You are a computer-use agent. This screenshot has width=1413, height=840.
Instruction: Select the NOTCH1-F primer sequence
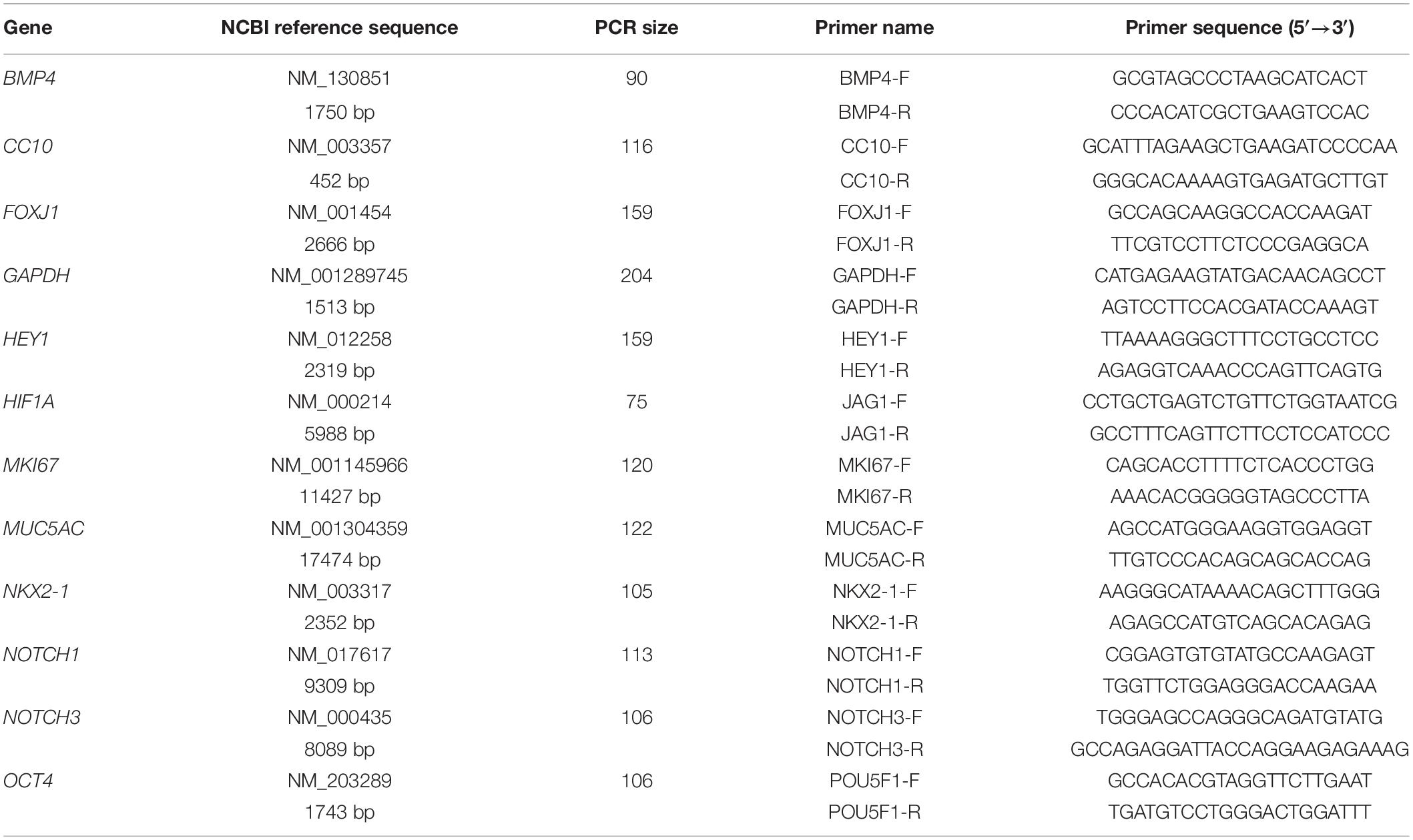click(x=1239, y=655)
